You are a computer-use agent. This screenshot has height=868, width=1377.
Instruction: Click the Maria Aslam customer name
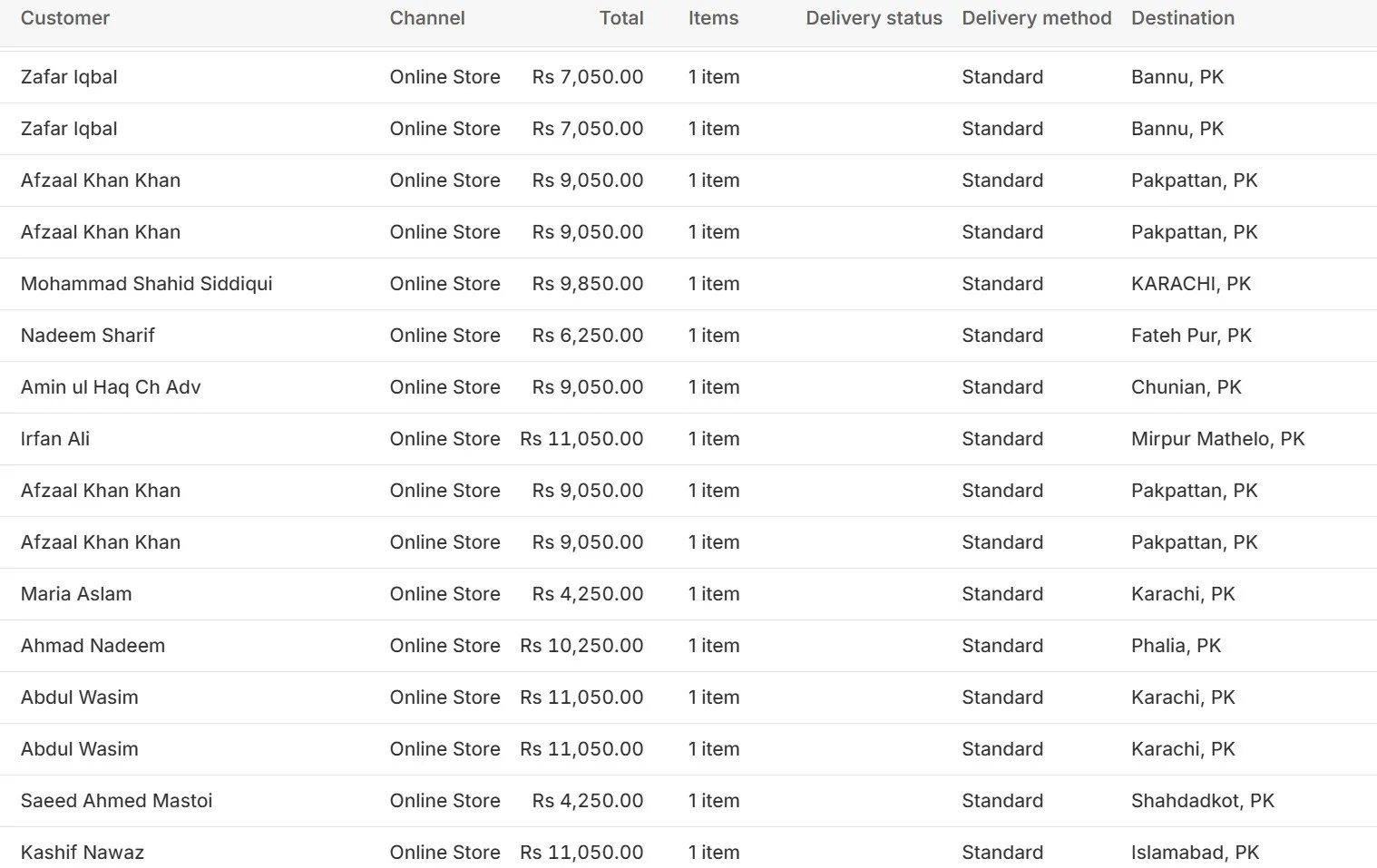76,594
